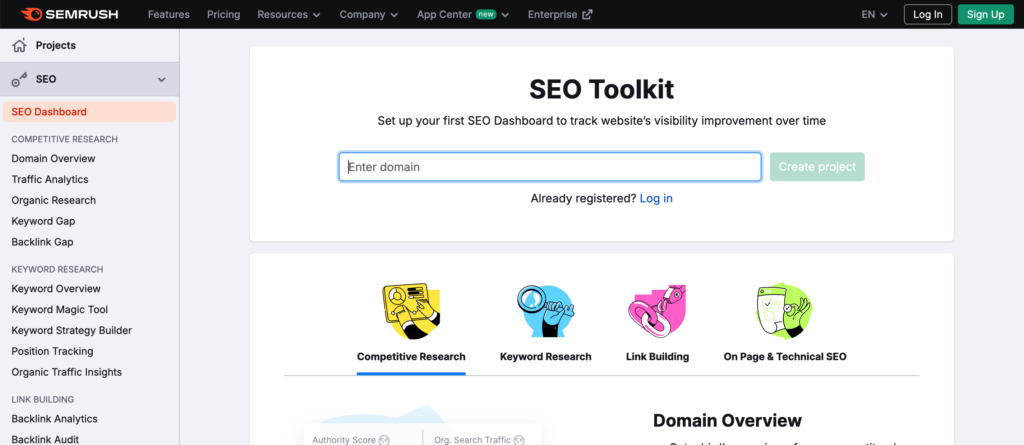Image resolution: width=1024 pixels, height=445 pixels.
Task: Open Backlink Analytics in the sidebar
Action: 54,419
